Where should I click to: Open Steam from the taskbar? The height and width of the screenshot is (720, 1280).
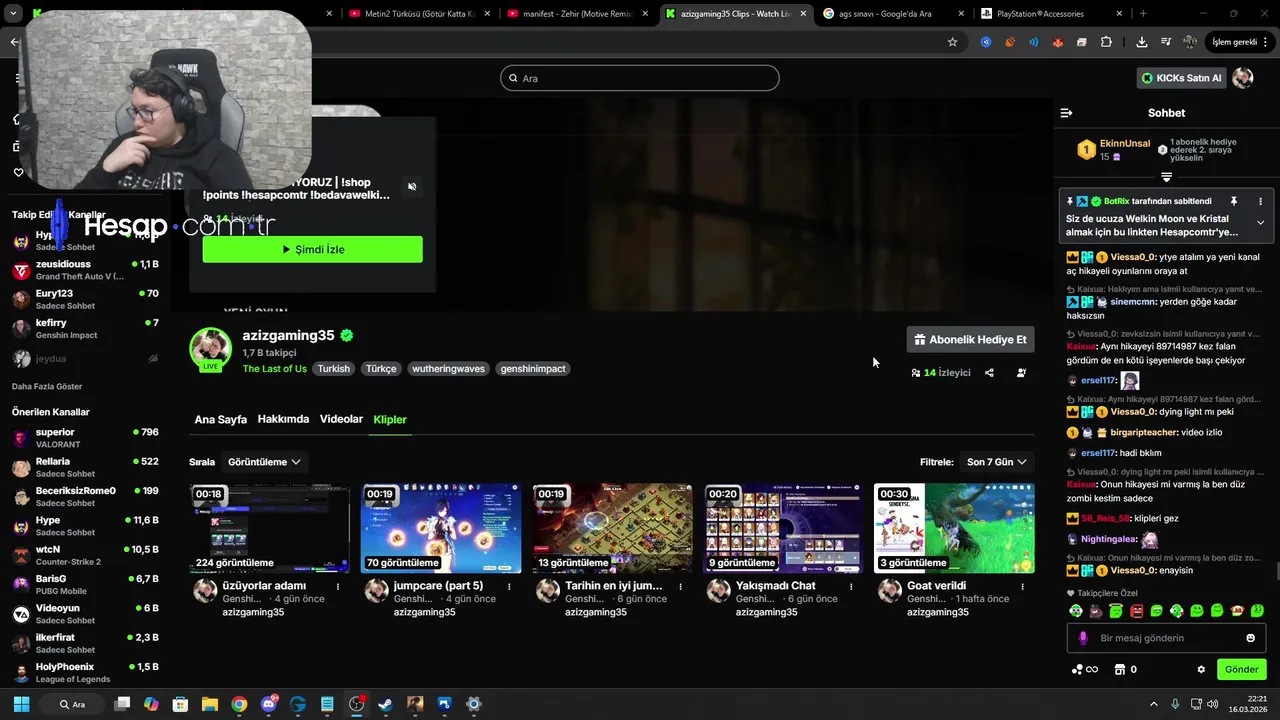click(x=385, y=704)
